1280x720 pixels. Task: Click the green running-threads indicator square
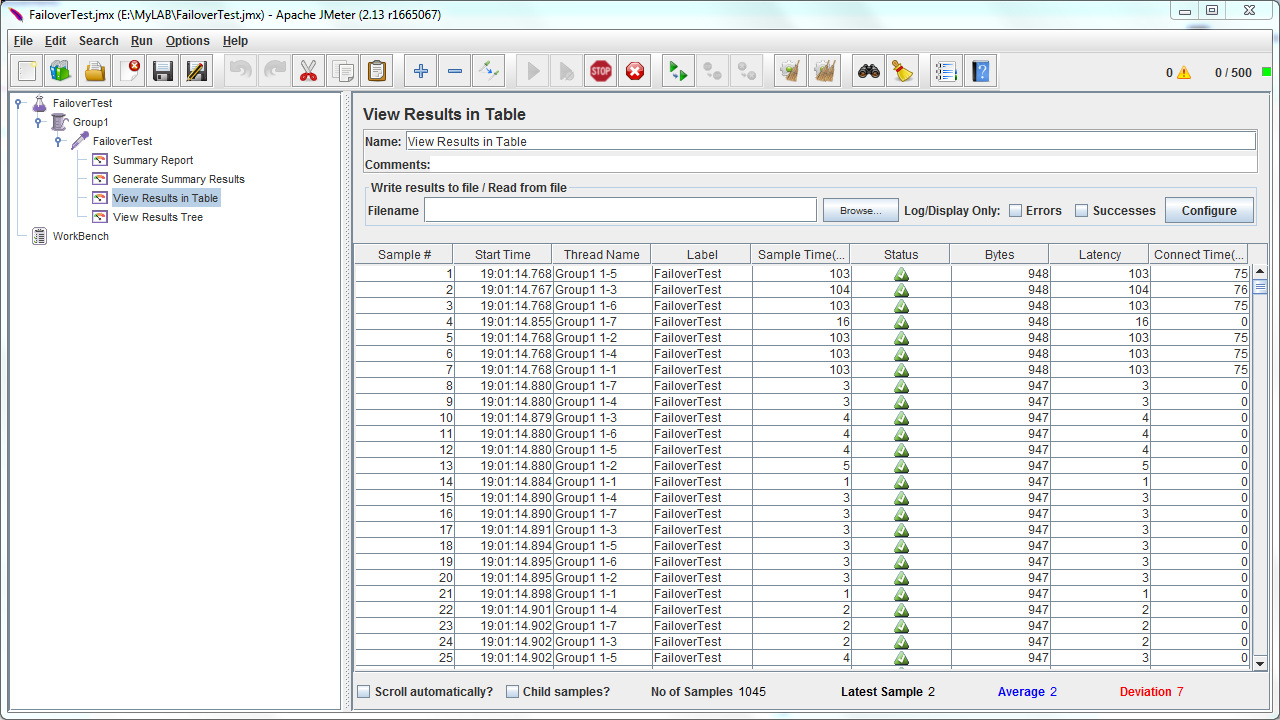[x=1266, y=72]
